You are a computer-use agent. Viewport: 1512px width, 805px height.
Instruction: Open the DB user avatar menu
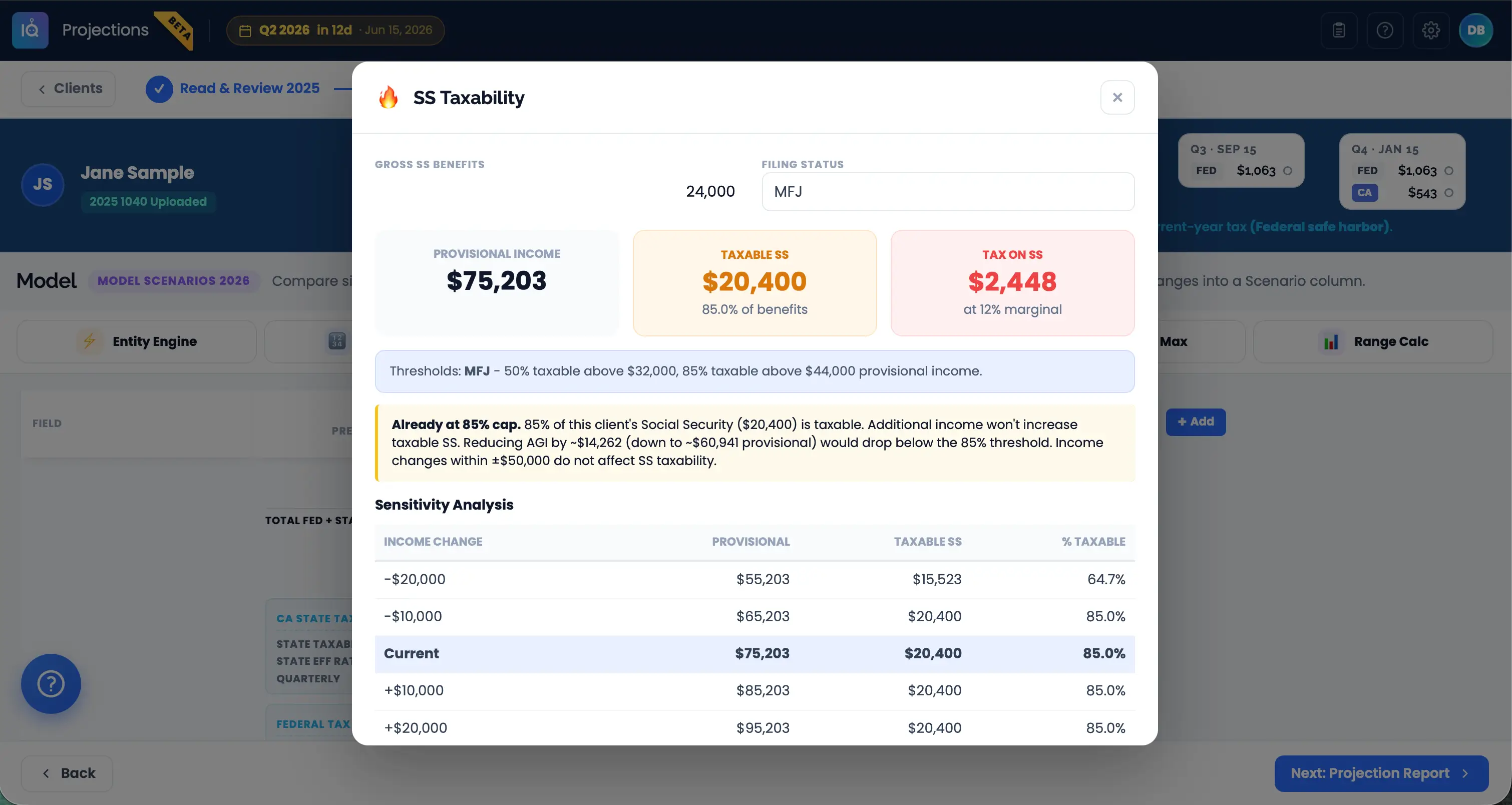coord(1476,30)
